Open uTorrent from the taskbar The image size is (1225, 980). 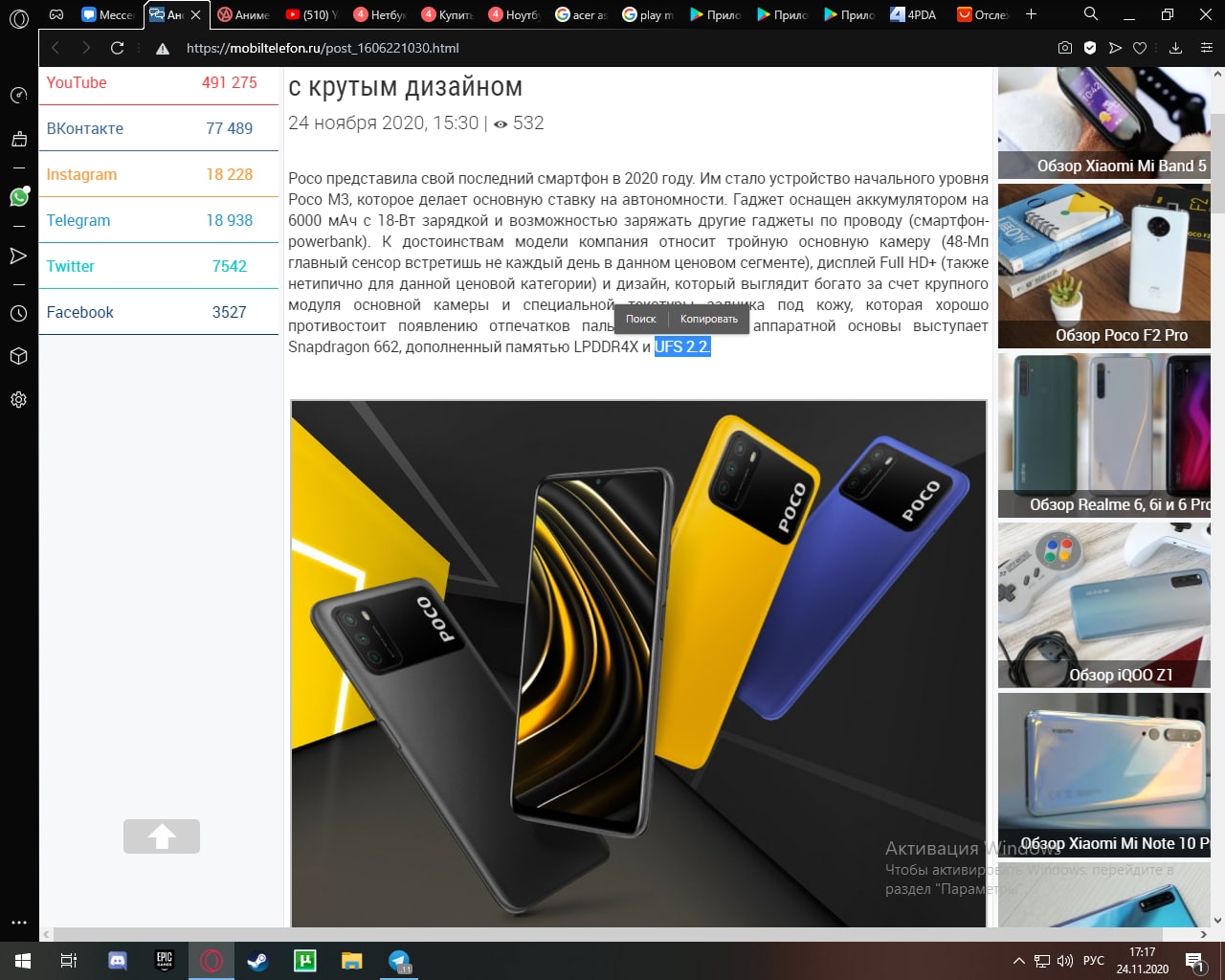pos(305,961)
